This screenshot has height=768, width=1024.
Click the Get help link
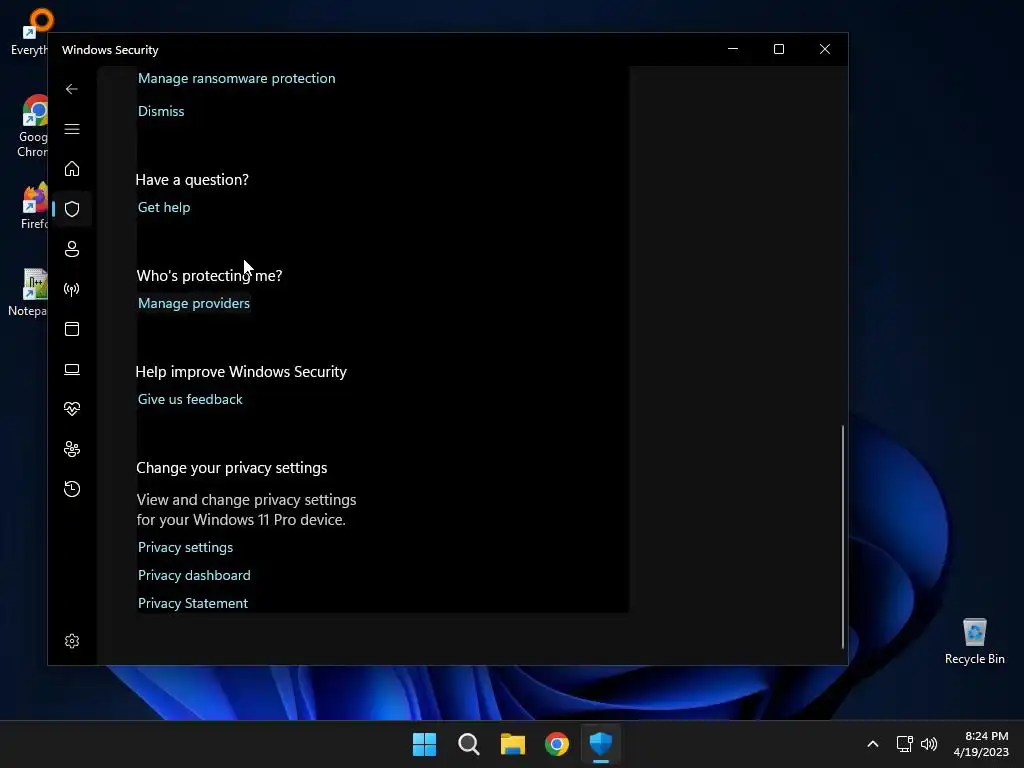click(164, 207)
